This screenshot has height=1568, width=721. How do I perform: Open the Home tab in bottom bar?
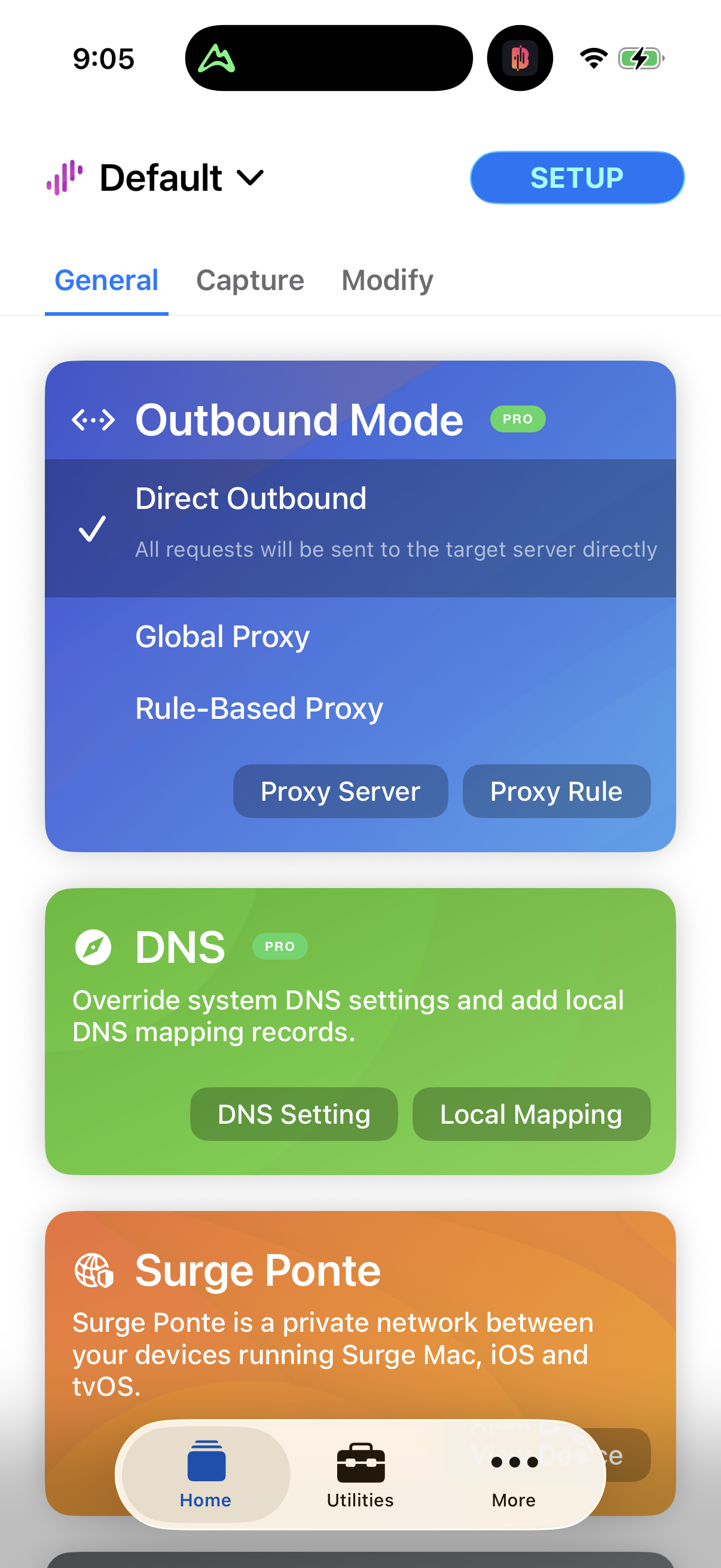(x=206, y=1475)
